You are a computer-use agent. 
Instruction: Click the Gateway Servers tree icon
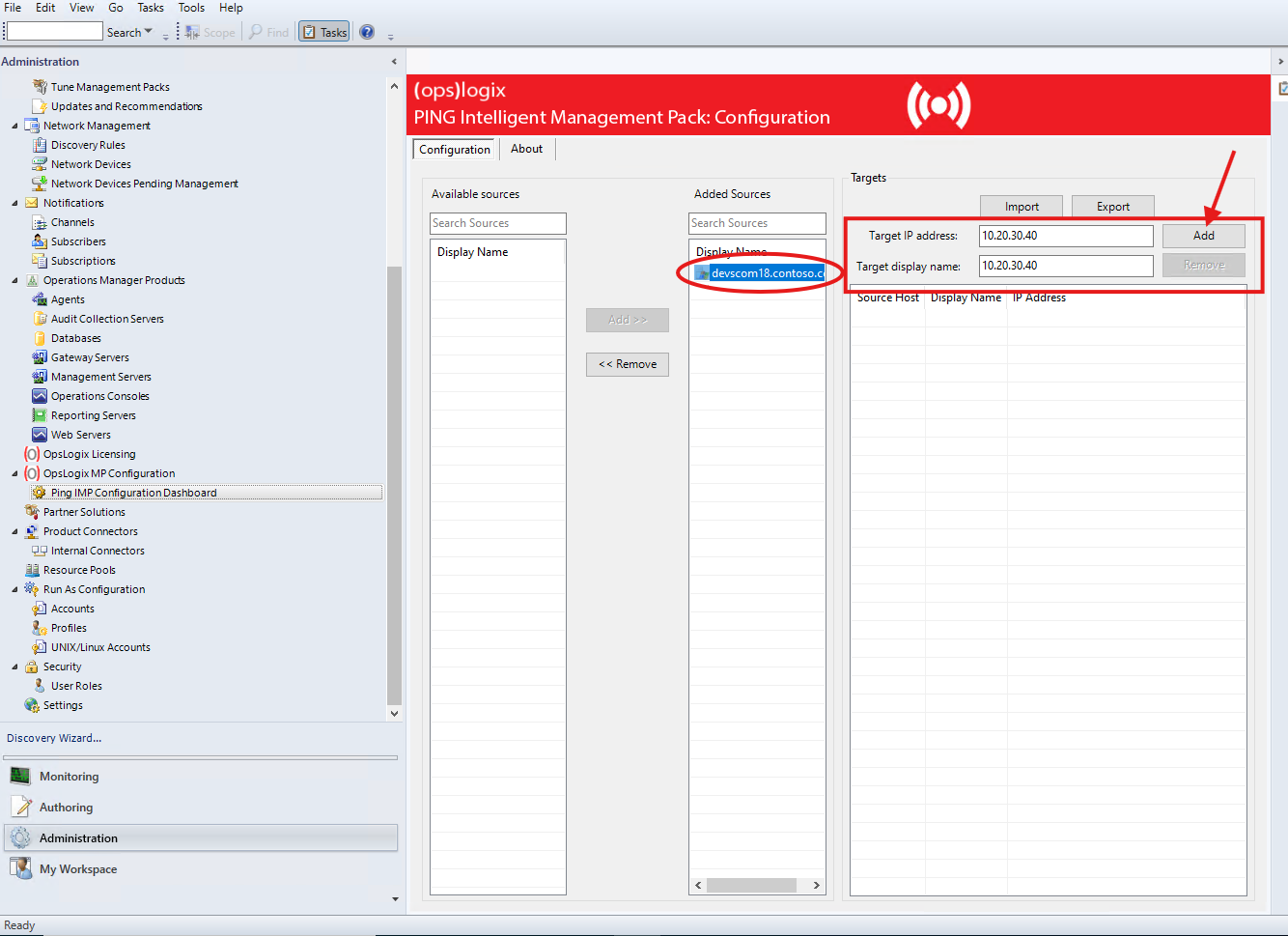click(40, 357)
